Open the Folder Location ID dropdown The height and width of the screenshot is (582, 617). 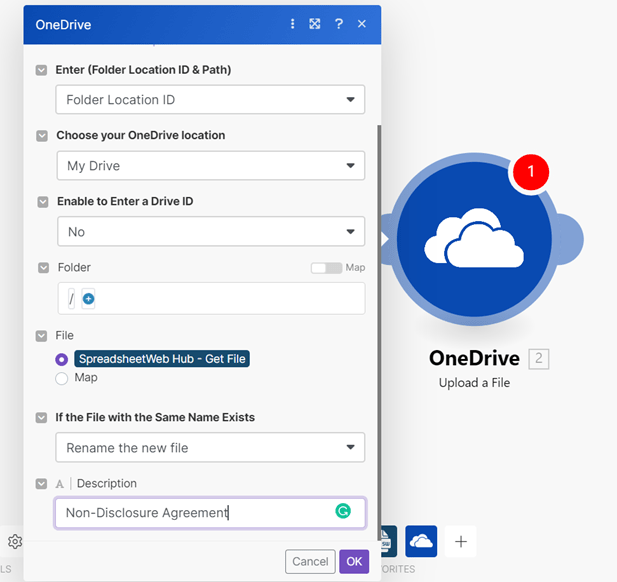point(210,100)
